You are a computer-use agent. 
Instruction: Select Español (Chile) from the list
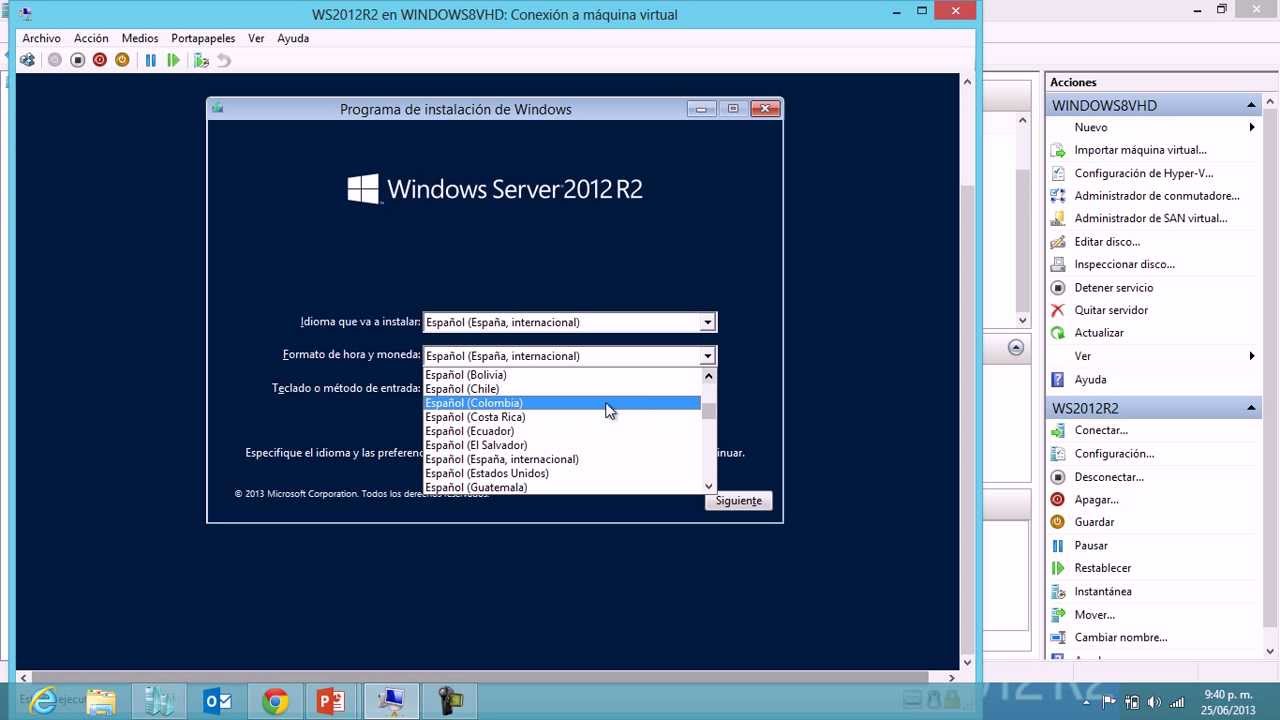[x=562, y=389]
